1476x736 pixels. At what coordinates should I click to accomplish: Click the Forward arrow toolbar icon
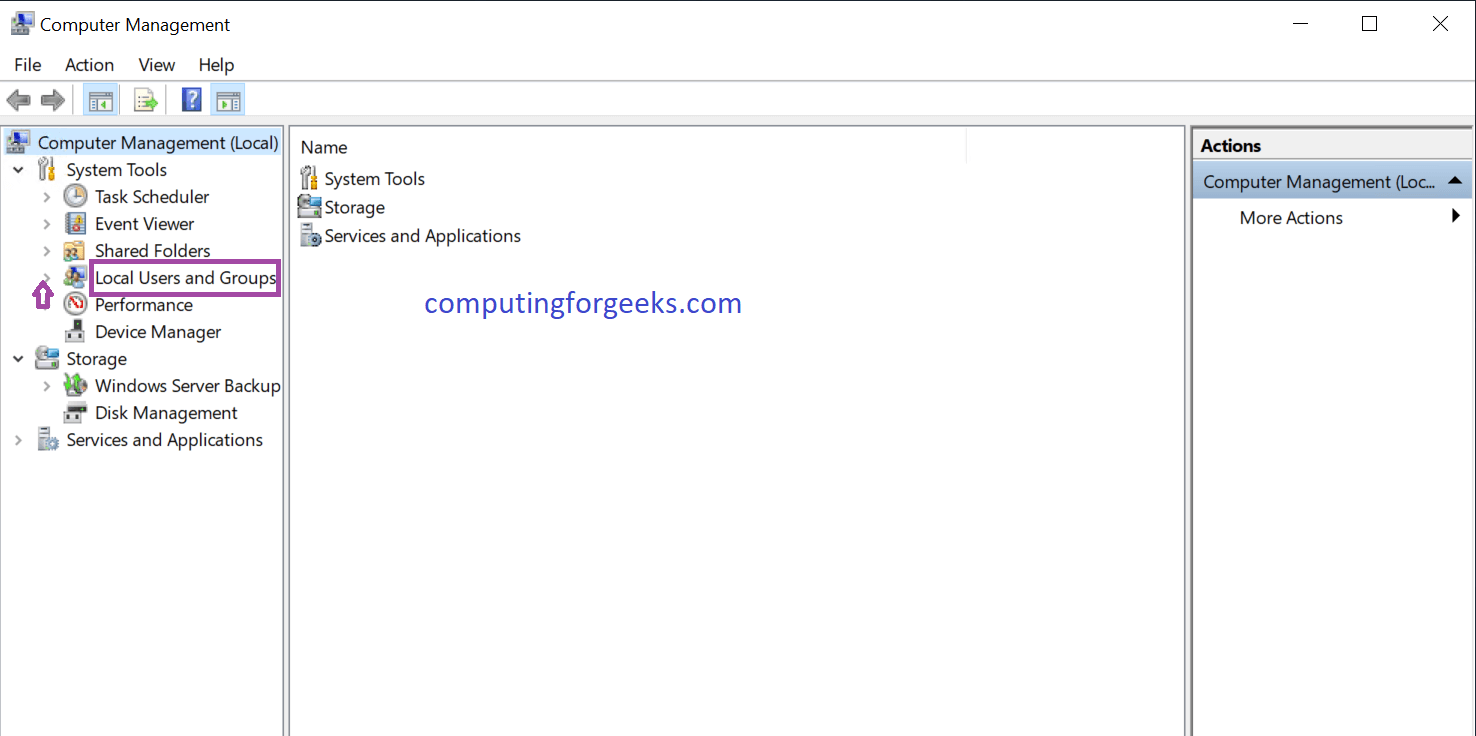(x=53, y=100)
